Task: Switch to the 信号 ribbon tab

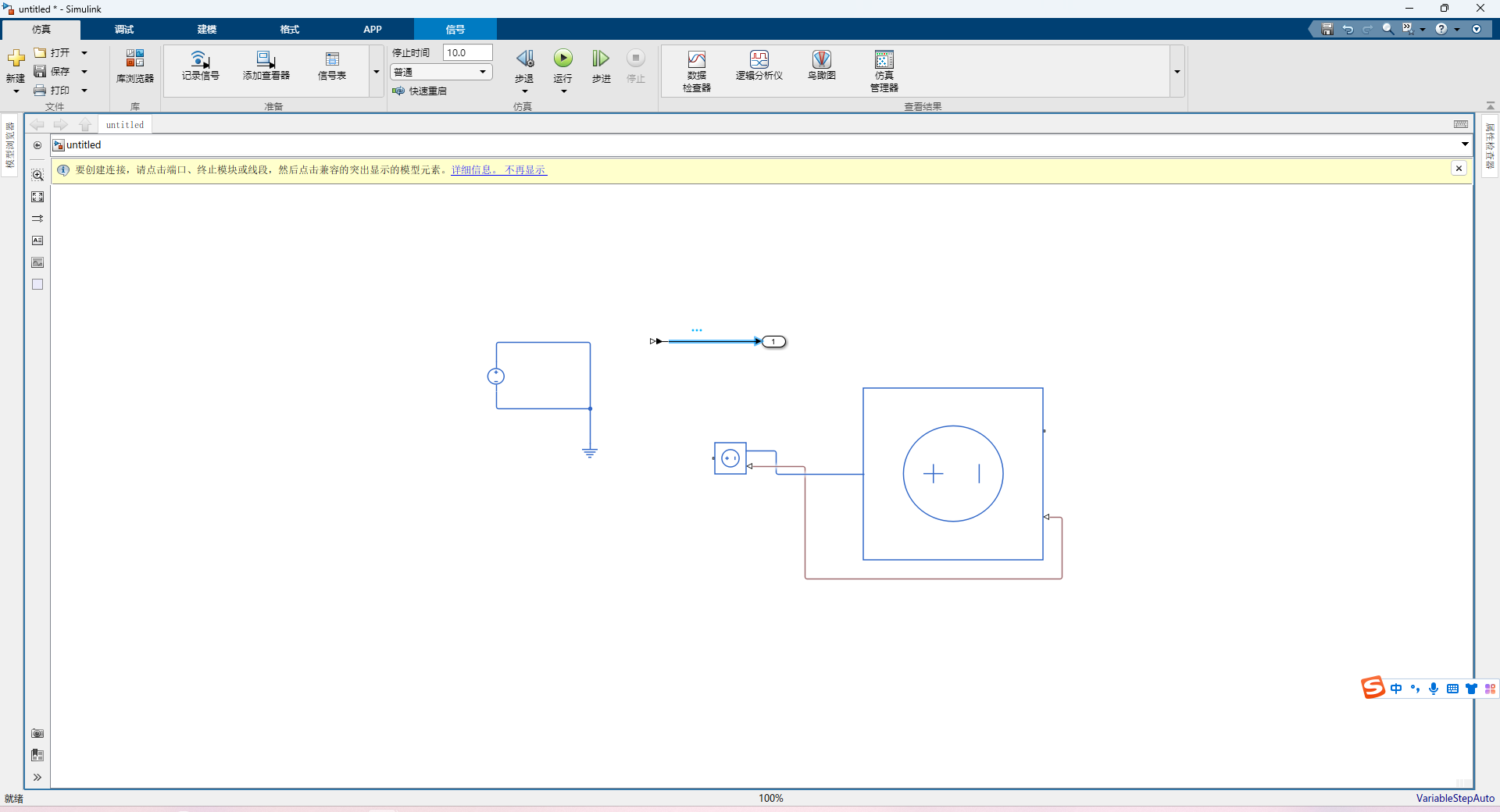Action: click(455, 30)
